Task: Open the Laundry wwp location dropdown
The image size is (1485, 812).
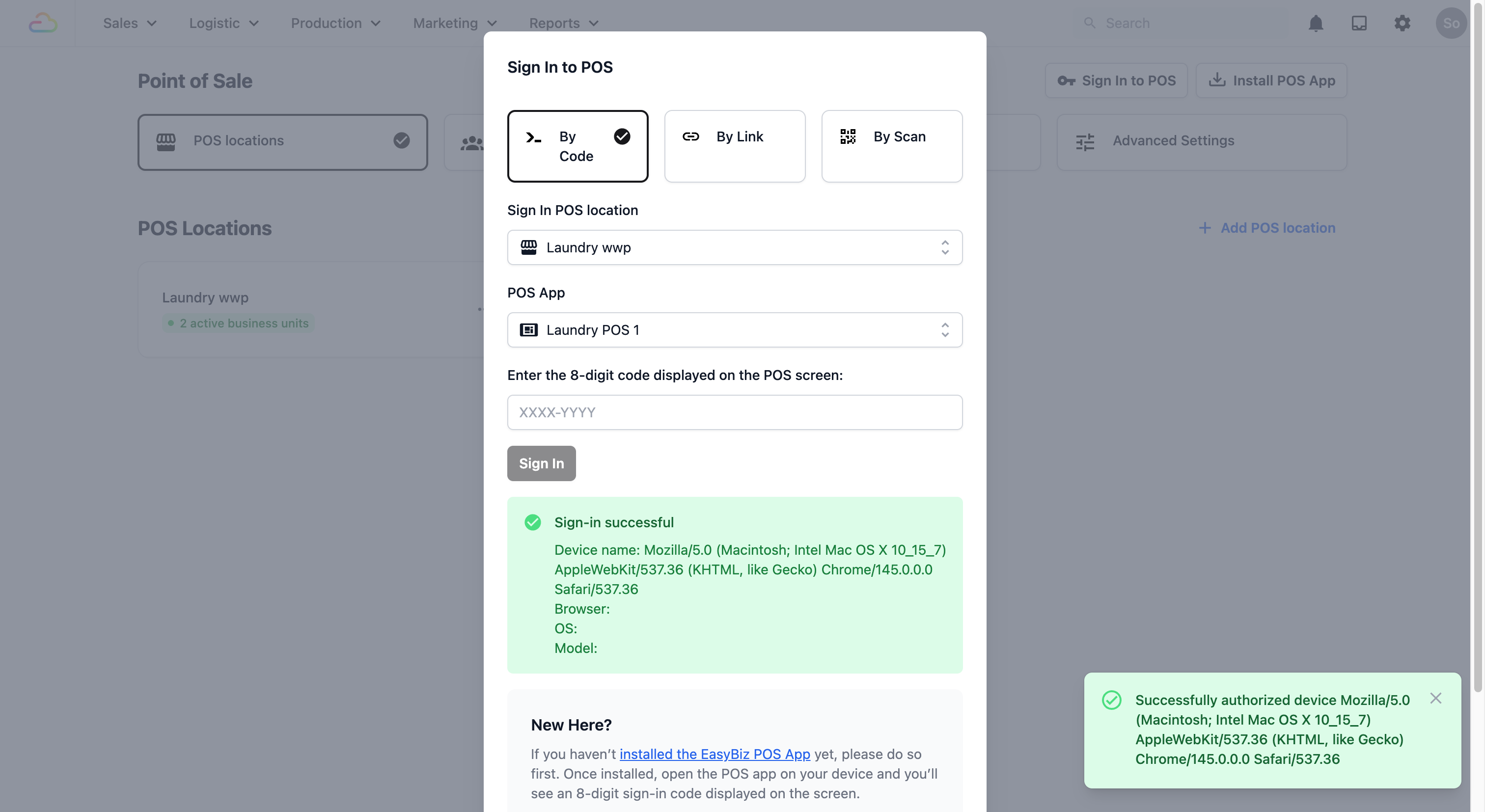Action: tap(735, 248)
